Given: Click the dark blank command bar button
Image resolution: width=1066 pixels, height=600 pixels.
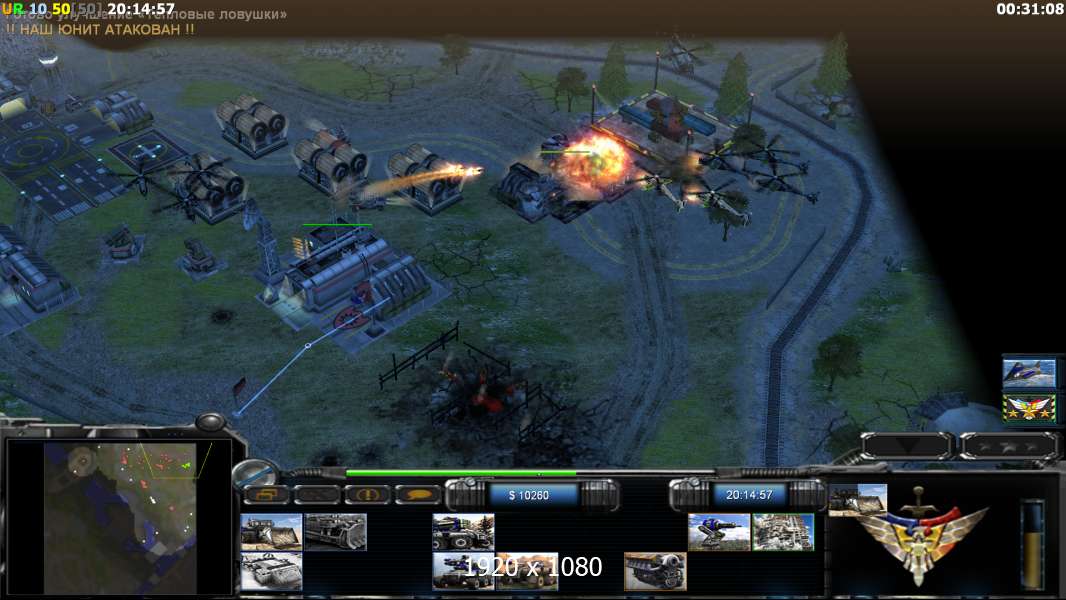Looking at the screenshot, I should tap(317, 495).
